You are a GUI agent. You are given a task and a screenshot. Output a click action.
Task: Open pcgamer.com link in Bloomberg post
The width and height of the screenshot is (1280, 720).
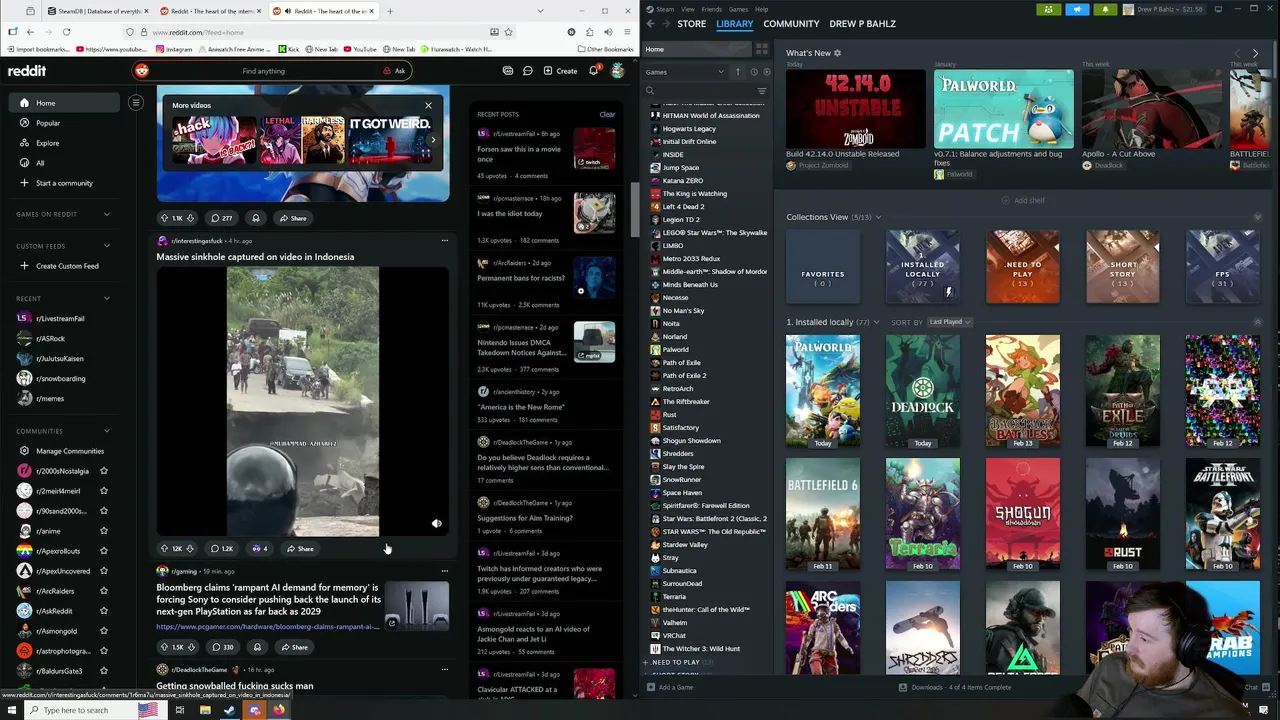267,627
